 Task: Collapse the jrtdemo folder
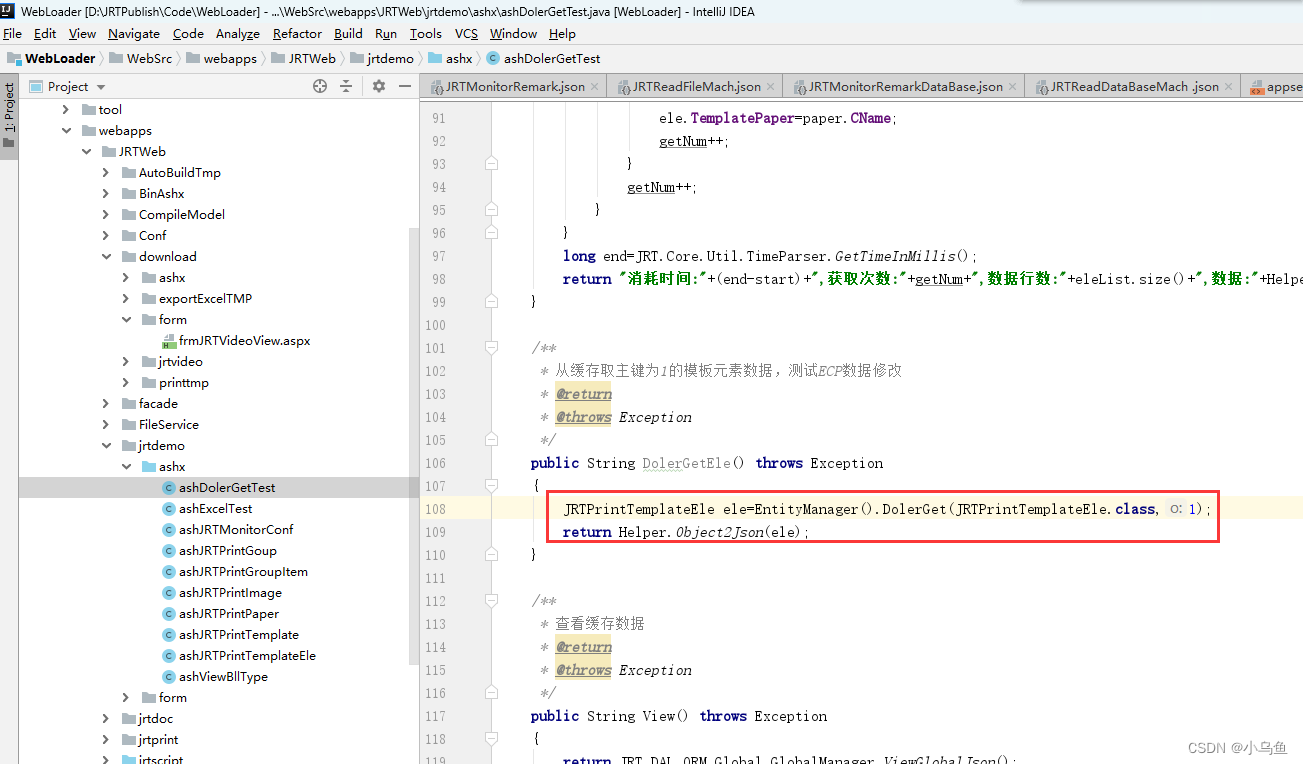(x=106, y=446)
